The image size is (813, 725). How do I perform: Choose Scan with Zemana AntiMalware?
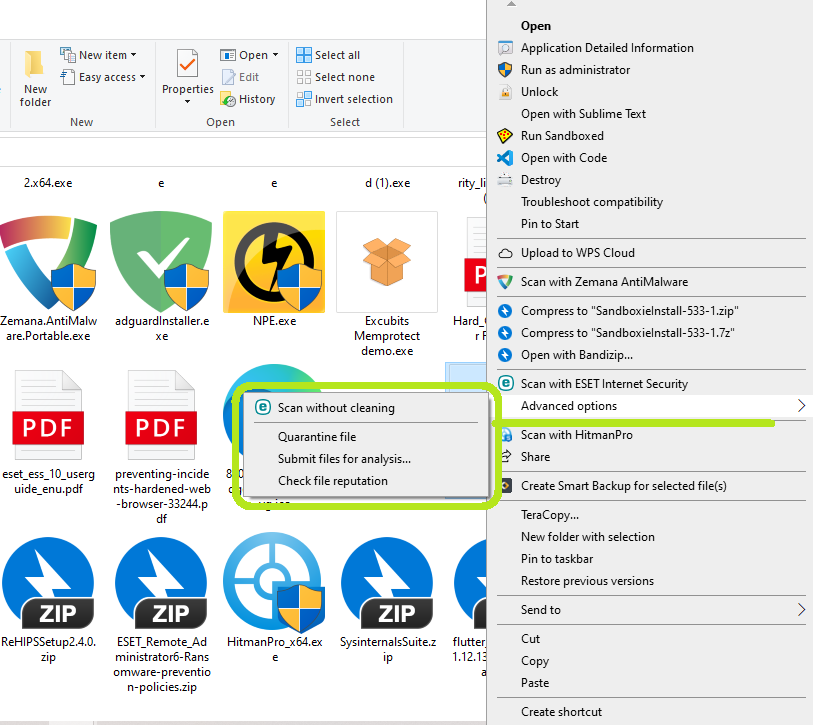pos(650,282)
